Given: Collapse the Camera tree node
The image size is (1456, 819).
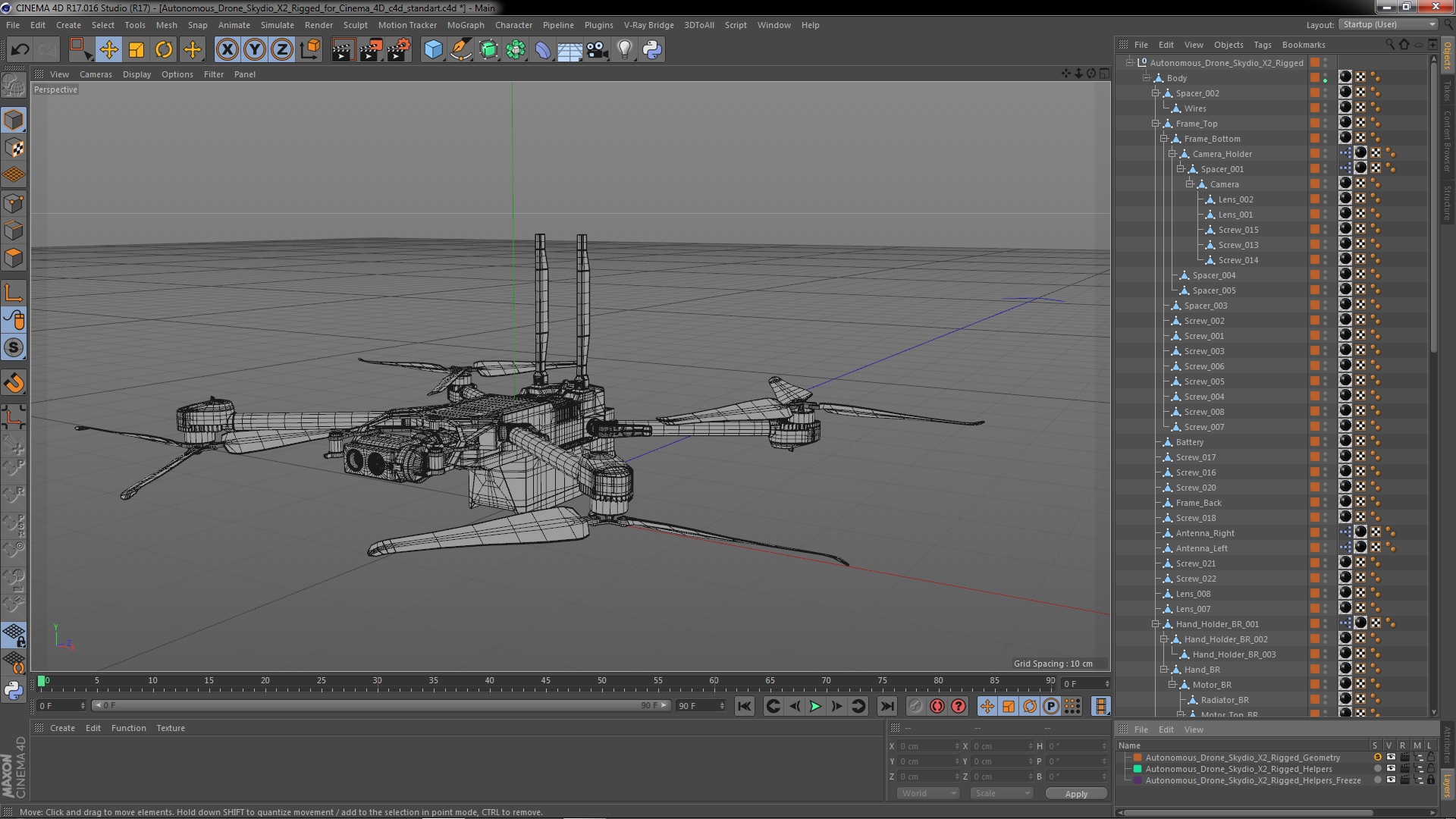Looking at the screenshot, I should (1189, 184).
